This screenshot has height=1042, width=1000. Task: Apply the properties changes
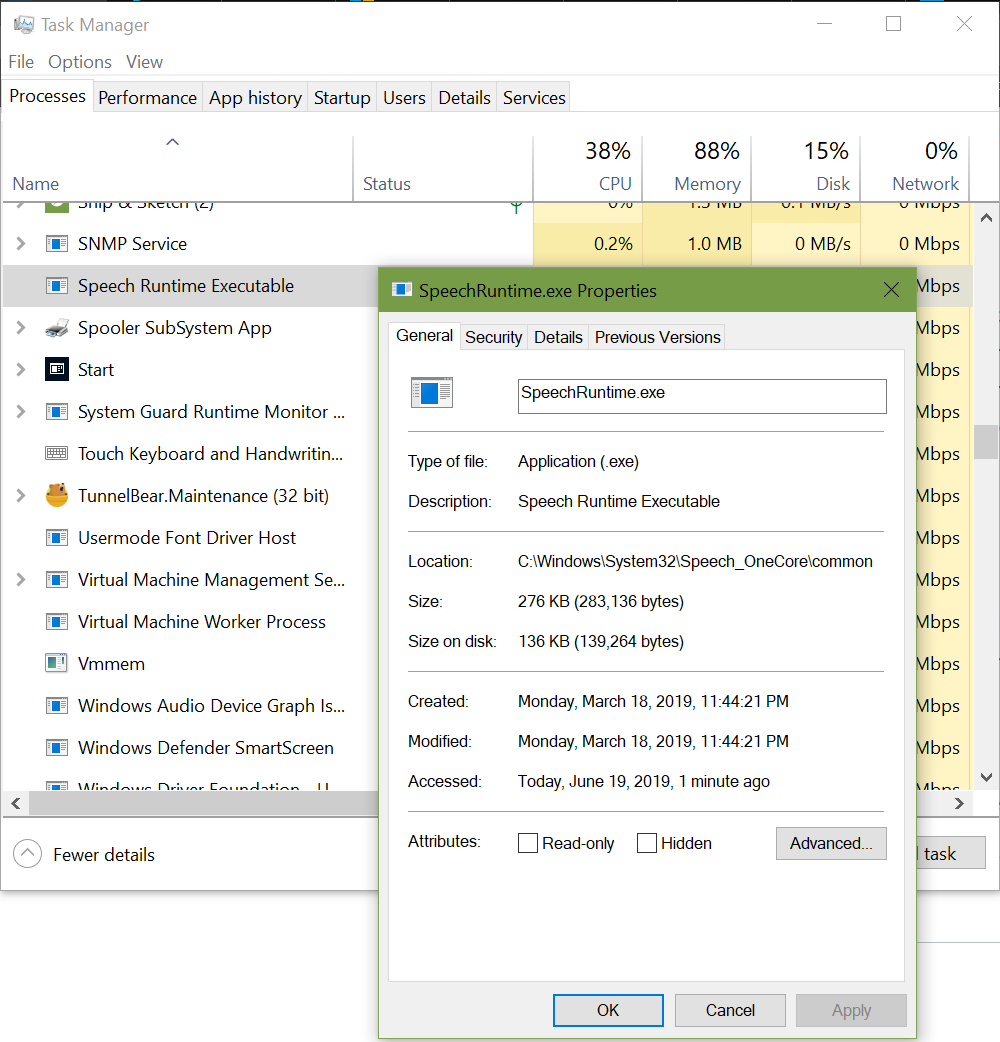tap(851, 1010)
